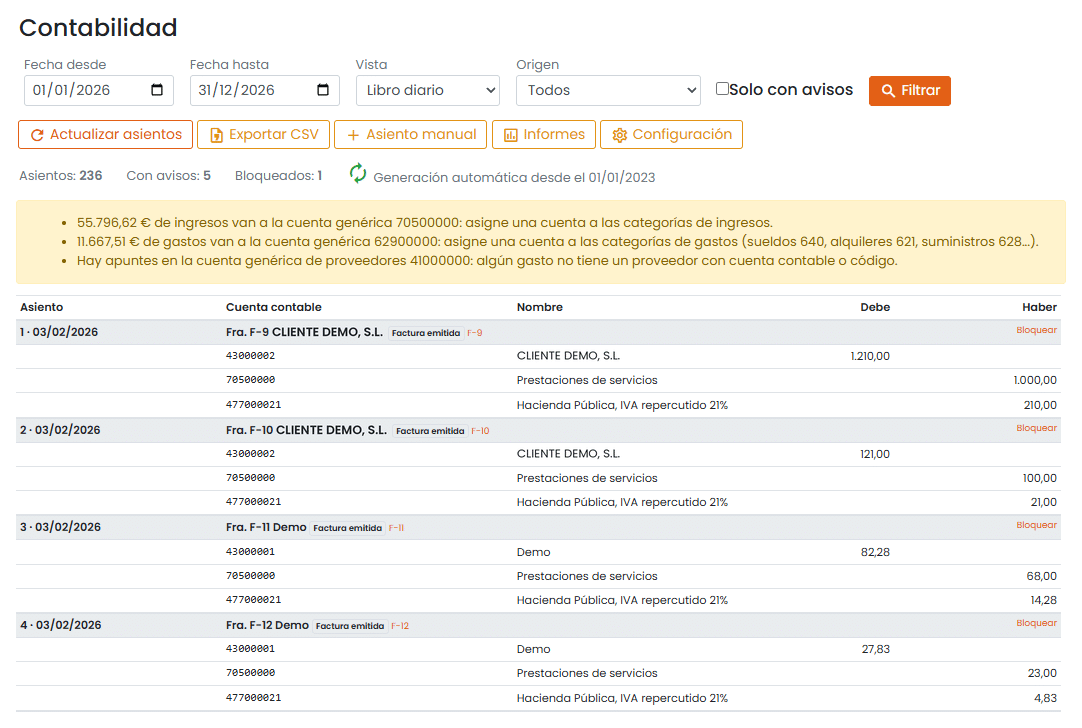
Task: Click Debe amount 1.210,00
Action: tap(869, 357)
